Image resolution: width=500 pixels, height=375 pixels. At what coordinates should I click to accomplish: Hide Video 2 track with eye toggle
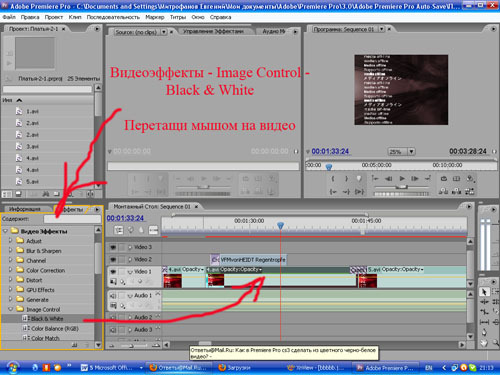pyautogui.click(x=113, y=259)
